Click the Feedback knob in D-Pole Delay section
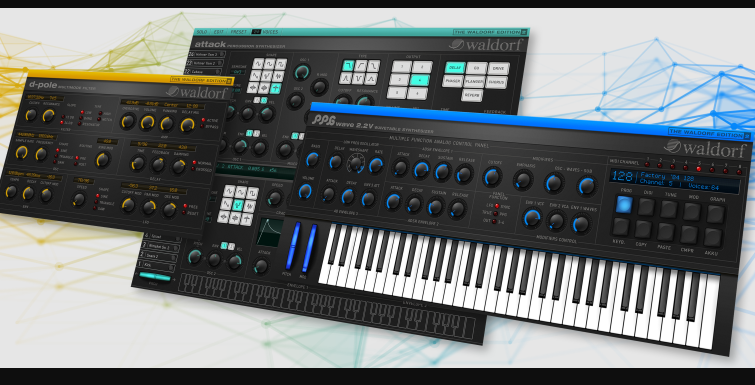This screenshot has width=755, height=385. [158, 164]
